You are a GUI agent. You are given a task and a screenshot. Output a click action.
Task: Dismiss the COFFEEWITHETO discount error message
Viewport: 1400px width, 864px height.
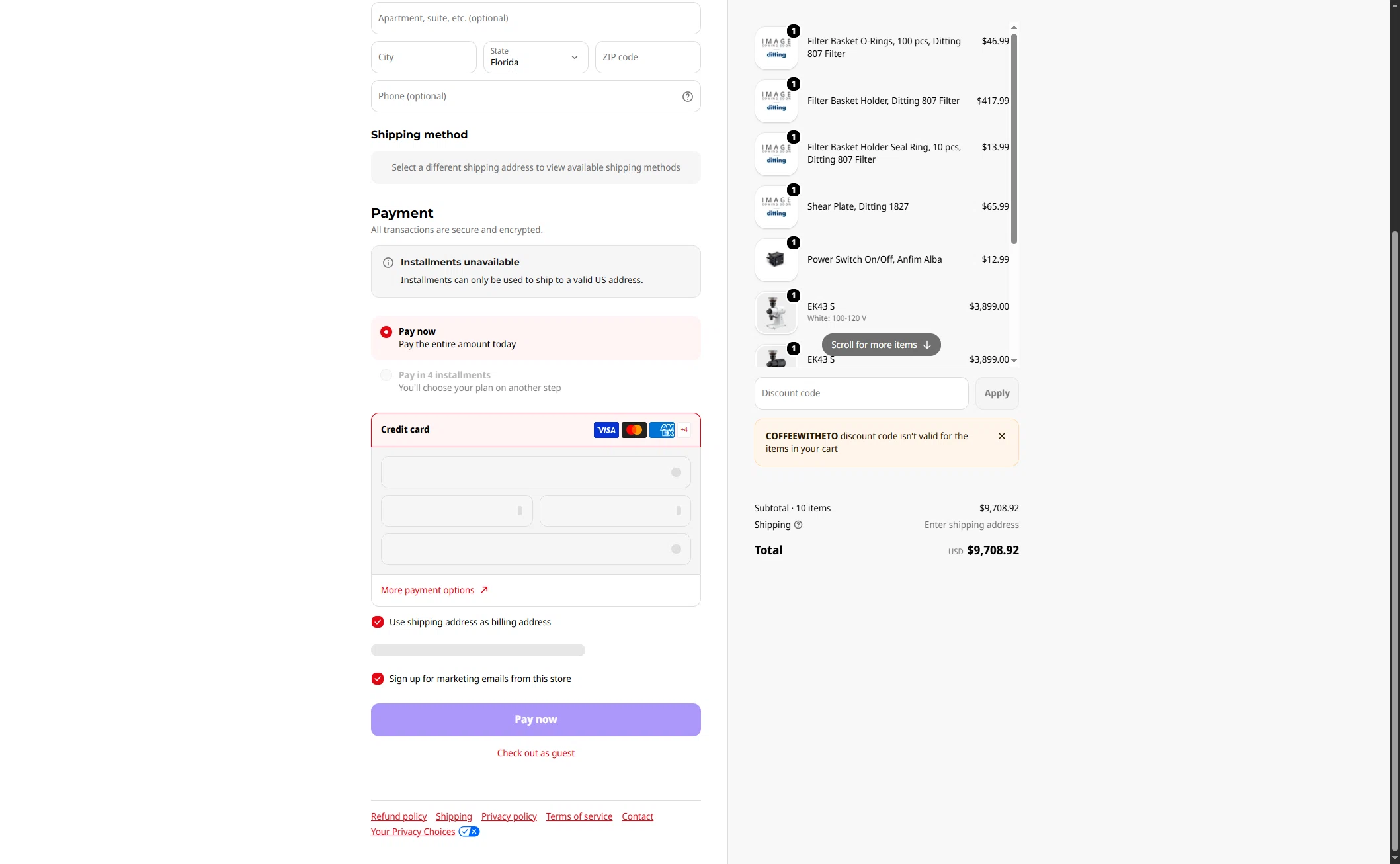point(1002,436)
